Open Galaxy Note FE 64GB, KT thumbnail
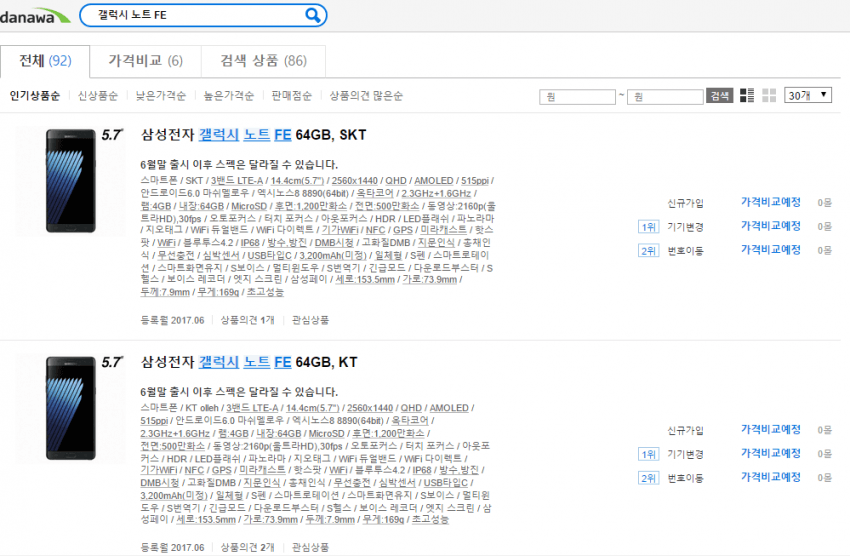Screen dimensions: 850x556 point(70,408)
